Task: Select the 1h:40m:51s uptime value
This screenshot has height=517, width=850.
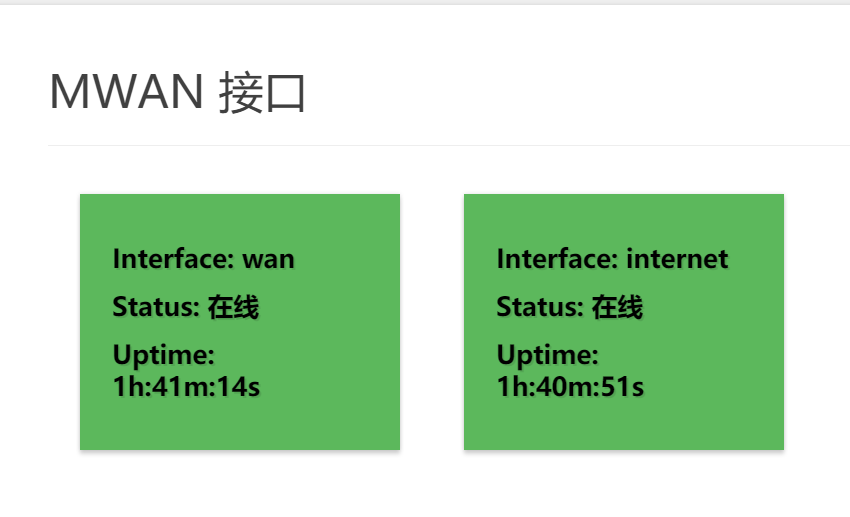Action: [570, 386]
